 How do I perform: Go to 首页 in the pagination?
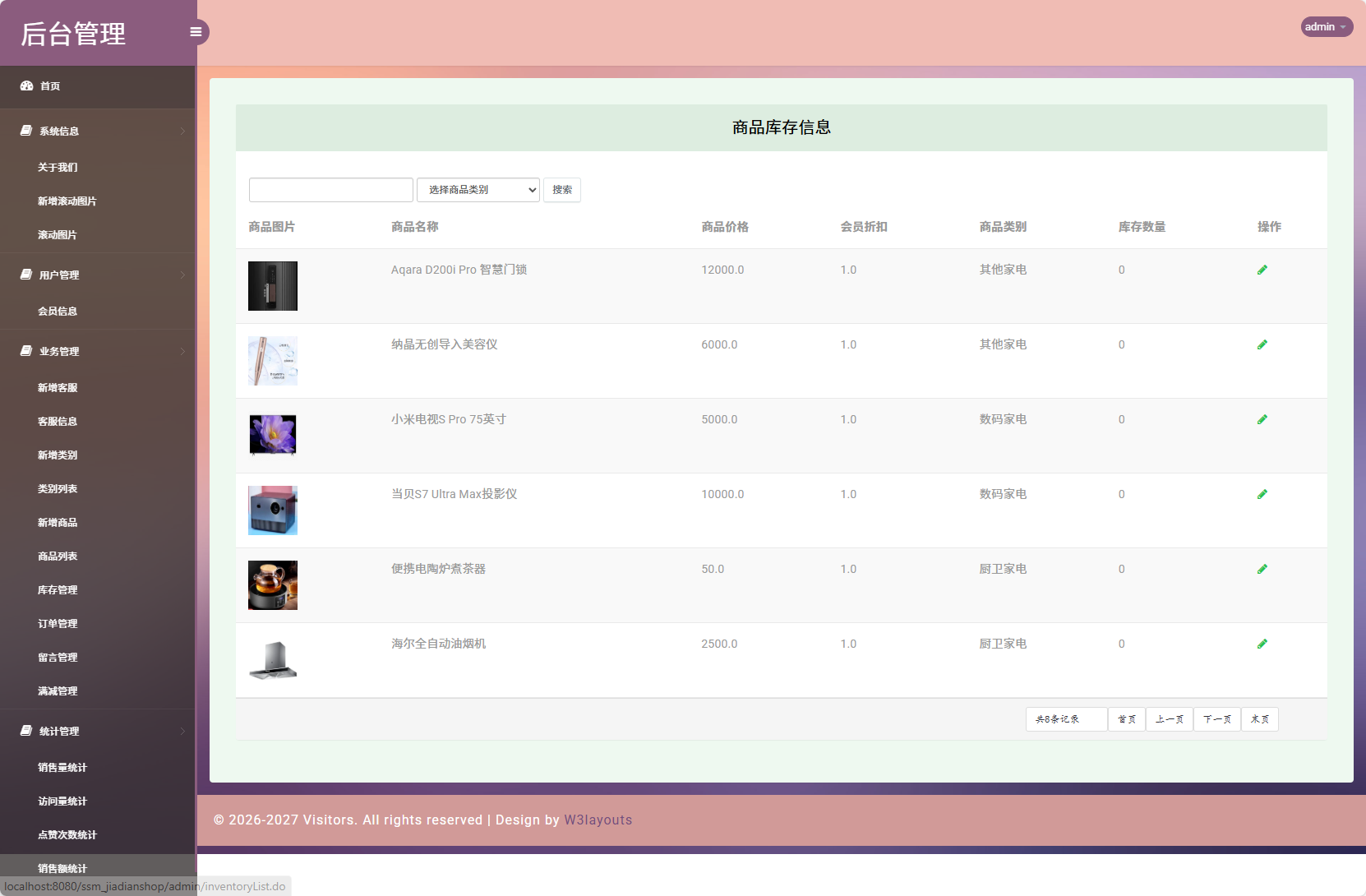[x=1127, y=719]
